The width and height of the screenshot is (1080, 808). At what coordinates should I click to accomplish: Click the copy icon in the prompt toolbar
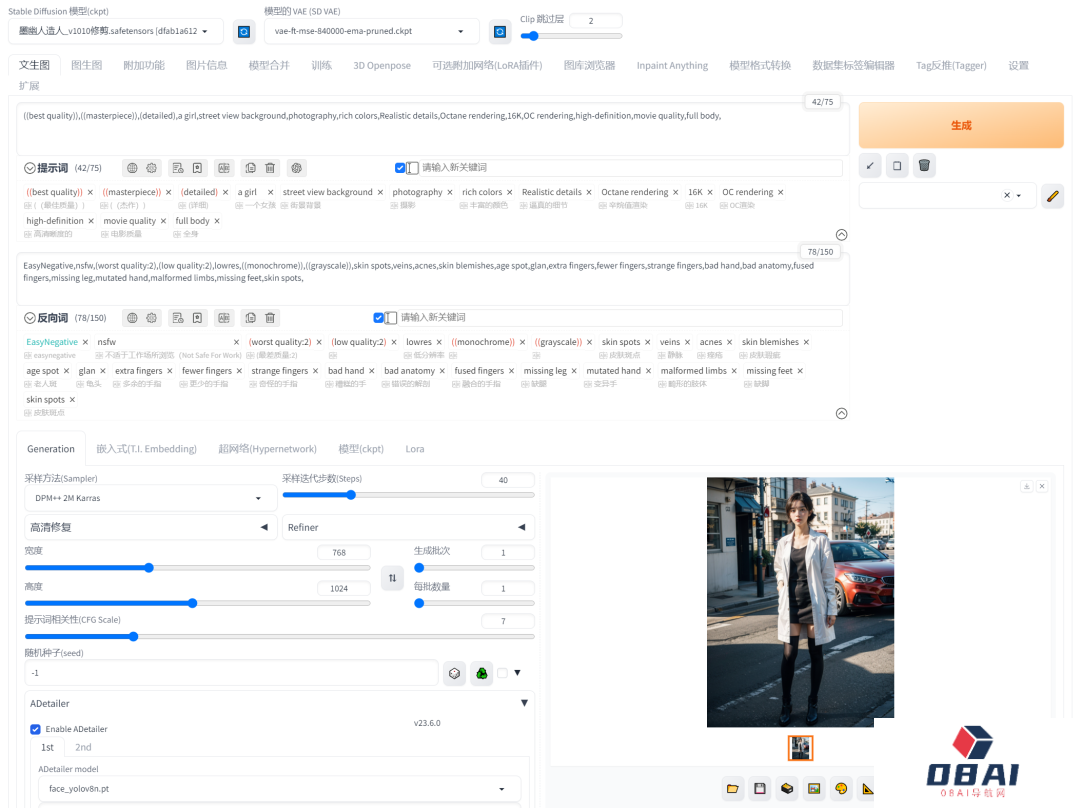pyautogui.click(x=251, y=168)
